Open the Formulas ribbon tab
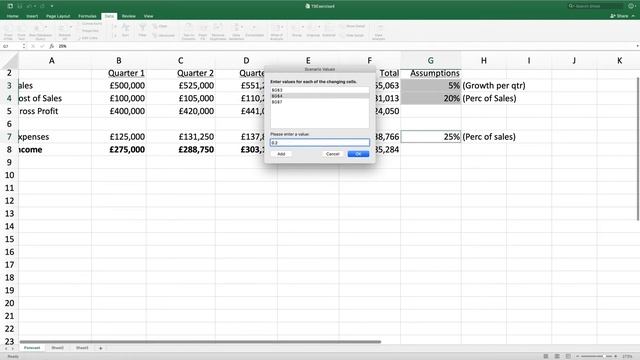This screenshot has width=640, height=360. click(x=87, y=16)
